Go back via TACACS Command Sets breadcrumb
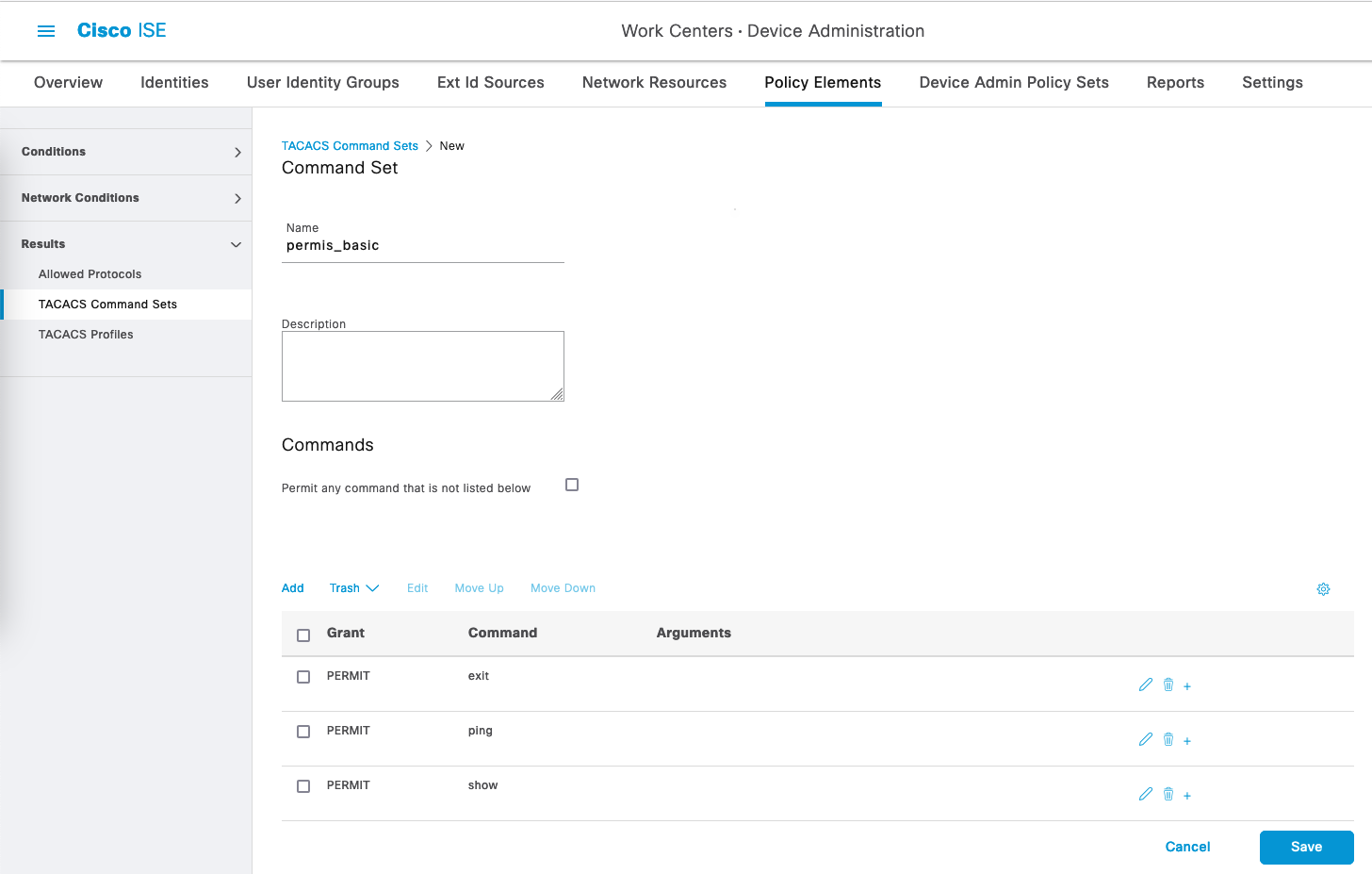1372x874 pixels. (350, 146)
